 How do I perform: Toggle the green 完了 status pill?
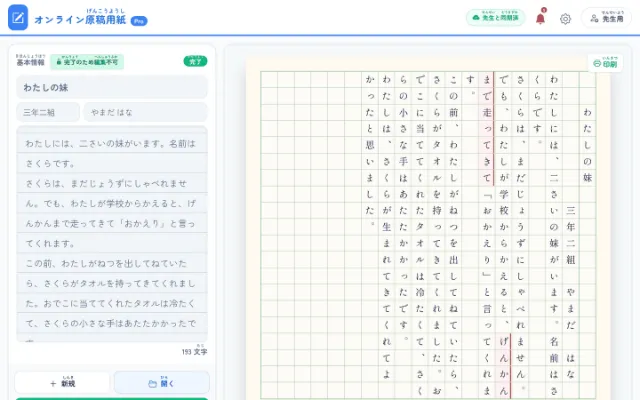point(195,61)
